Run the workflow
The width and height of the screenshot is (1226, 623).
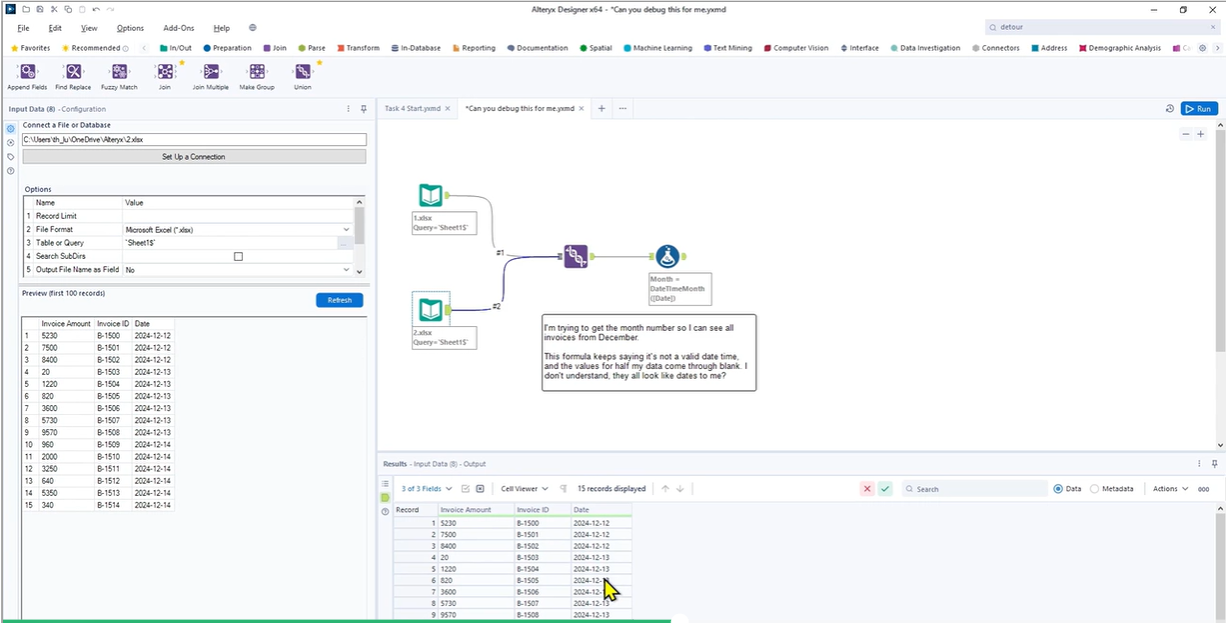pos(1199,109)
